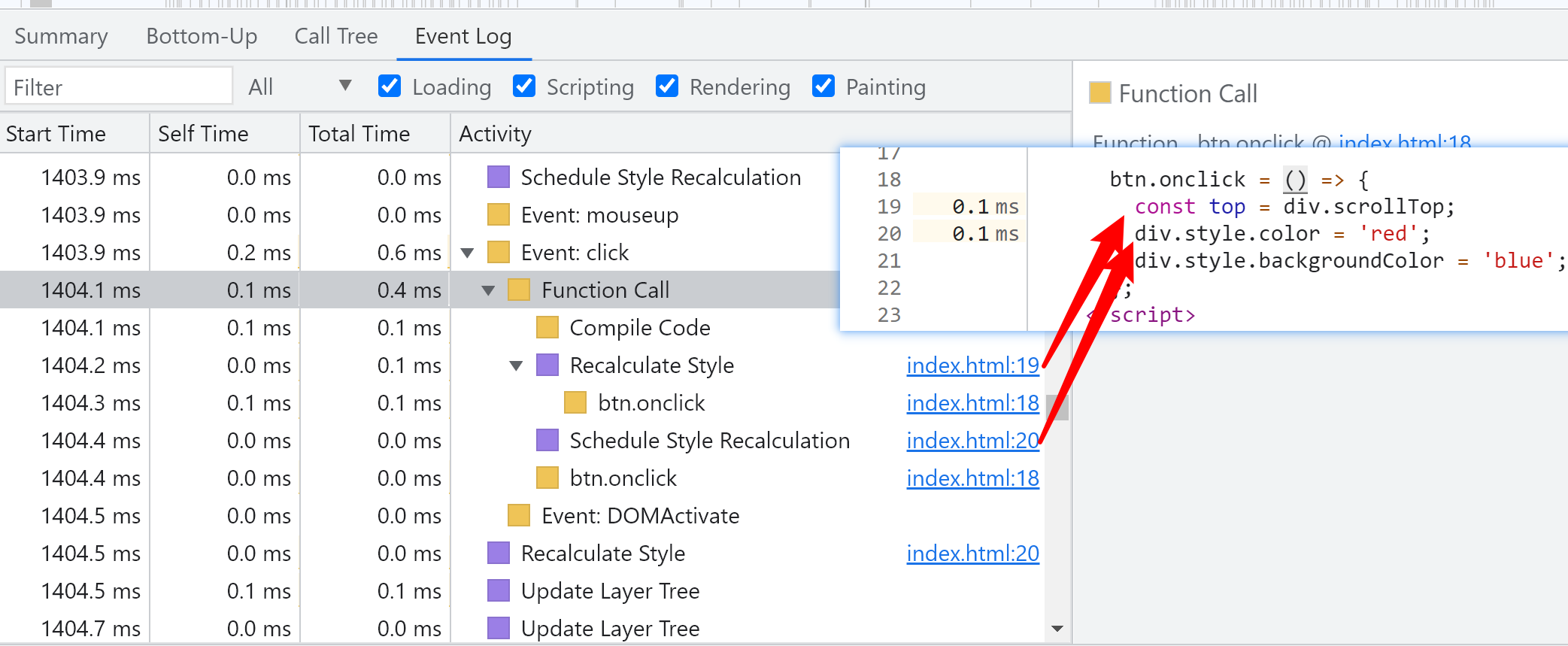This screenshot has width=1568, height=646.
Task: Click the Function Call heading in details
Action: pos(1187,94)
